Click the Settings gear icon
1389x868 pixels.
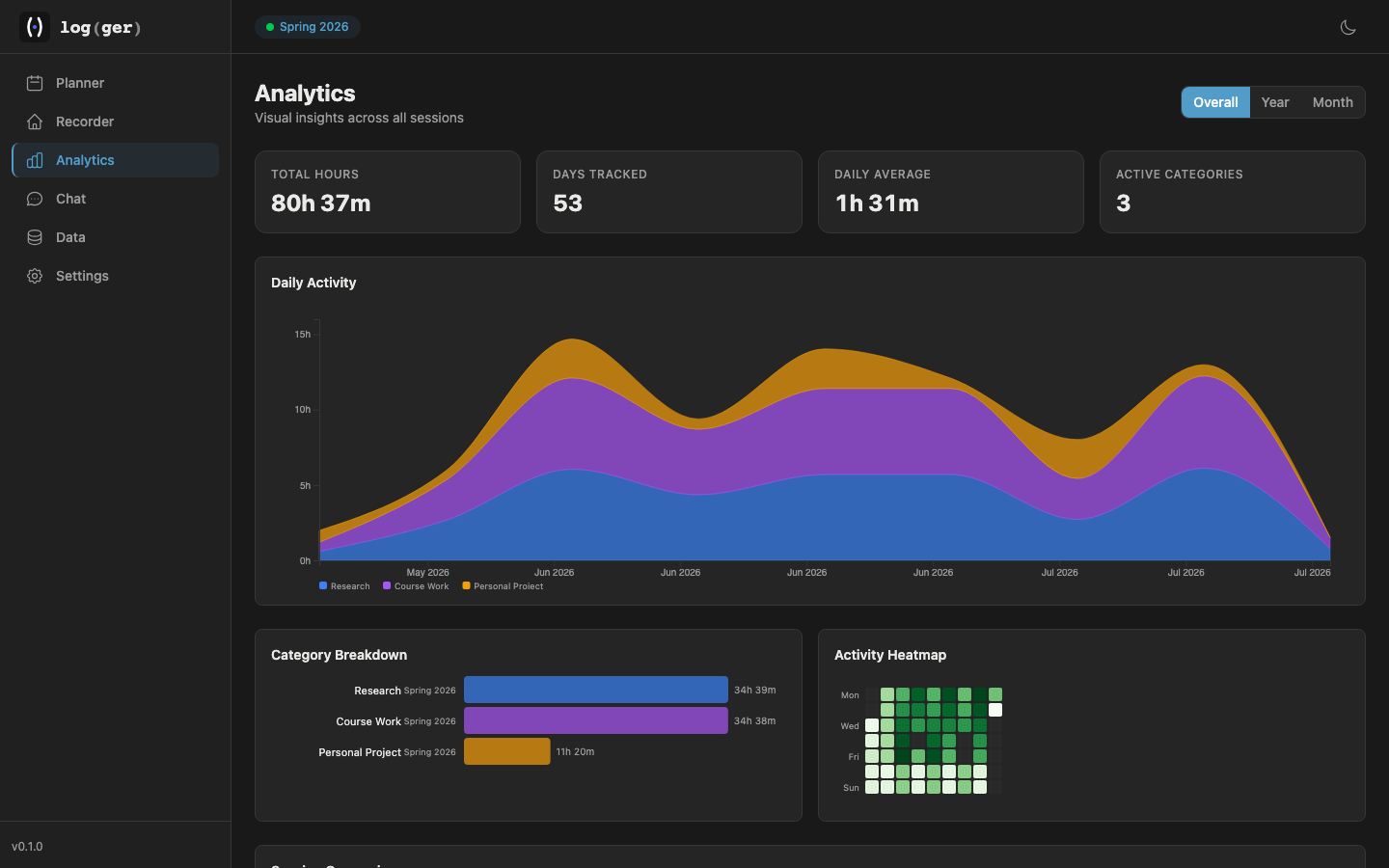[35, 276]
